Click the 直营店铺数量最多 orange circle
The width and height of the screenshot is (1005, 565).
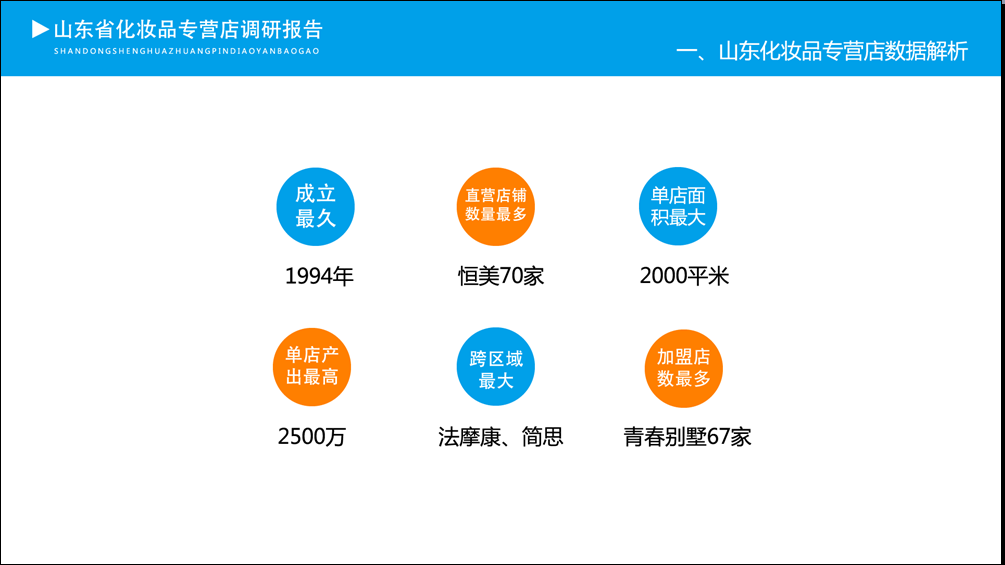(x=495, y=207)
